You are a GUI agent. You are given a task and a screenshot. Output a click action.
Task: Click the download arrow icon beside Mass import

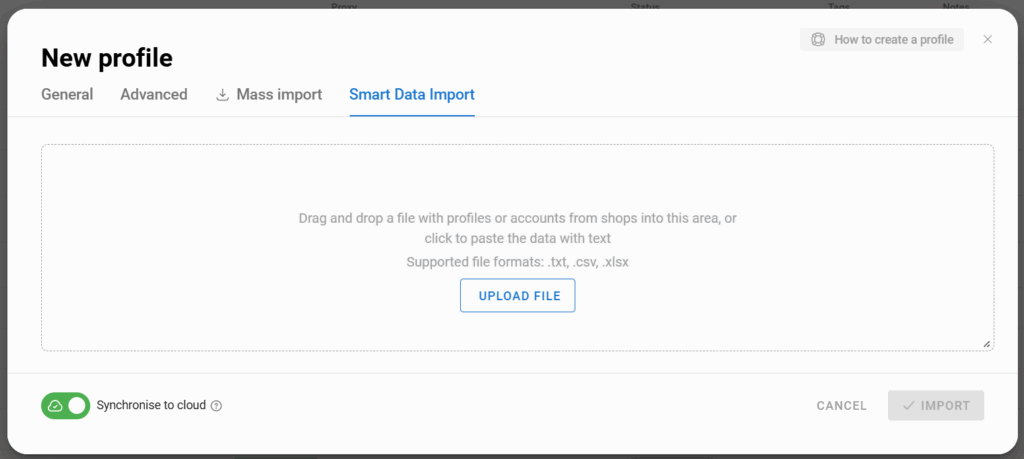point(223,95)
